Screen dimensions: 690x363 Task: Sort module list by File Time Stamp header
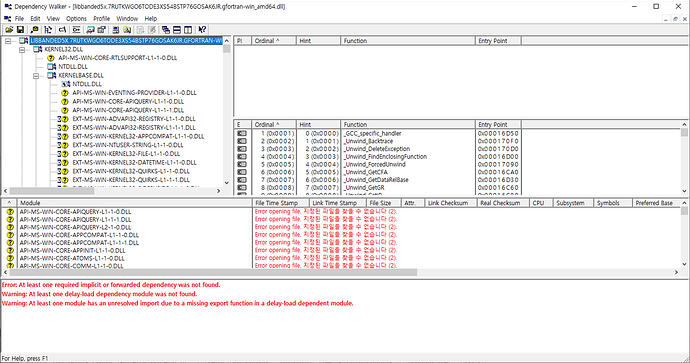pyautogui.click(x=280, y=203)
